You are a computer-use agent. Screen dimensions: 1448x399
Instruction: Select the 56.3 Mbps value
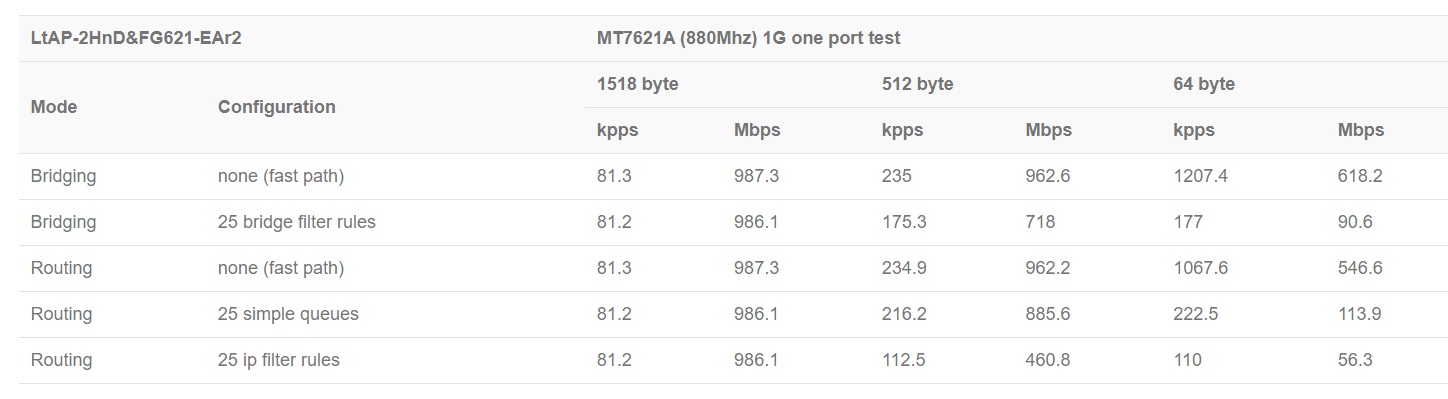click(x=1355, y=360)
